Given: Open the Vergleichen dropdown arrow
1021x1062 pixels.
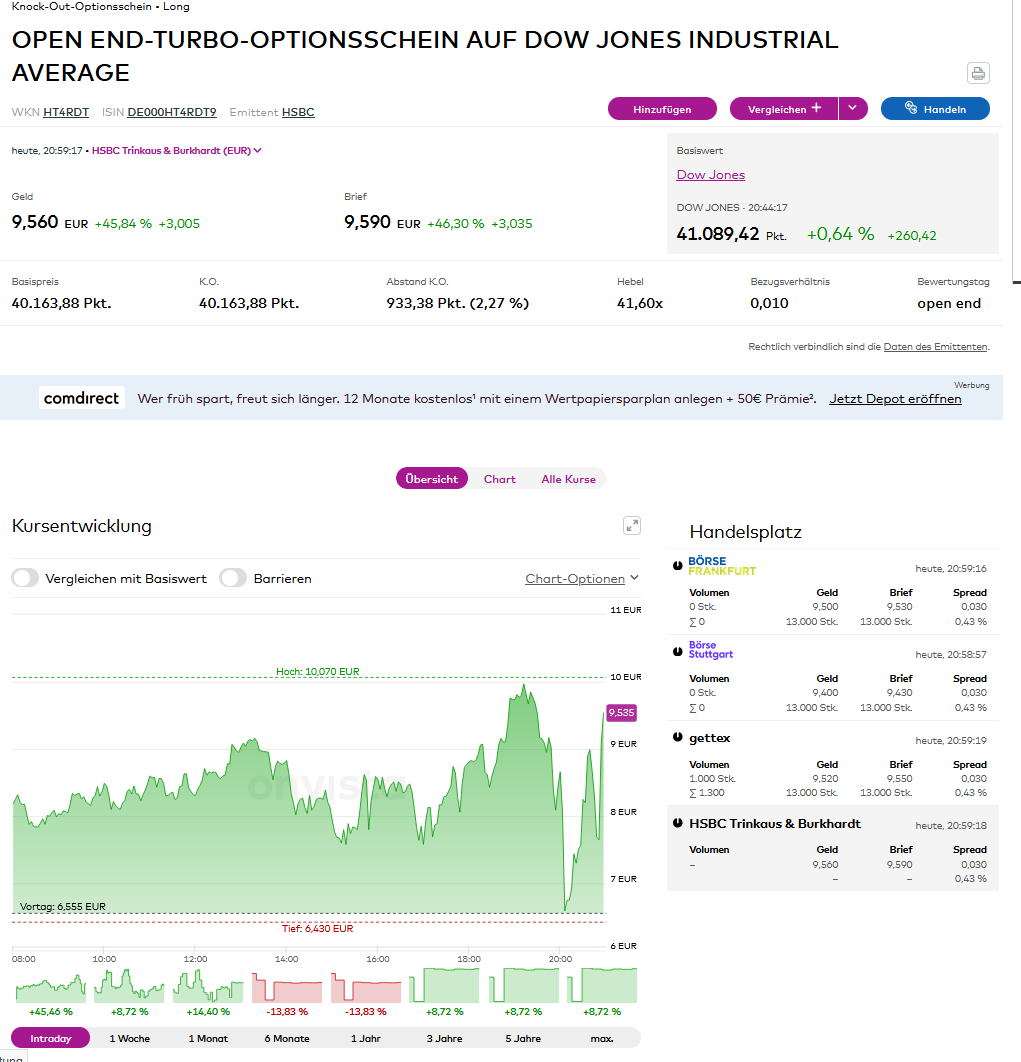Looking at the screenshot, I should (853, 108).
